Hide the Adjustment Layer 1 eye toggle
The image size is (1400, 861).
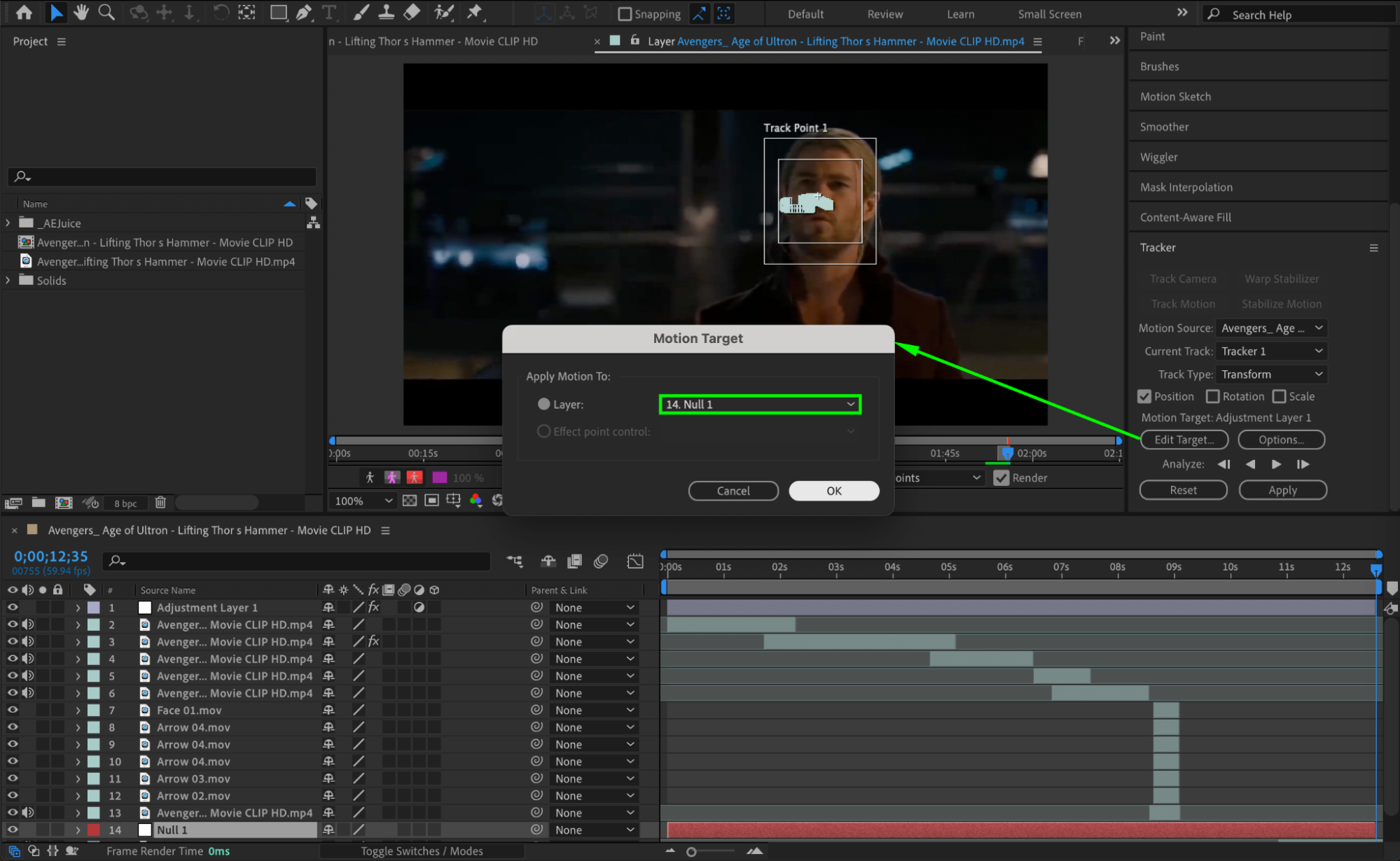[x=13, y=608]
